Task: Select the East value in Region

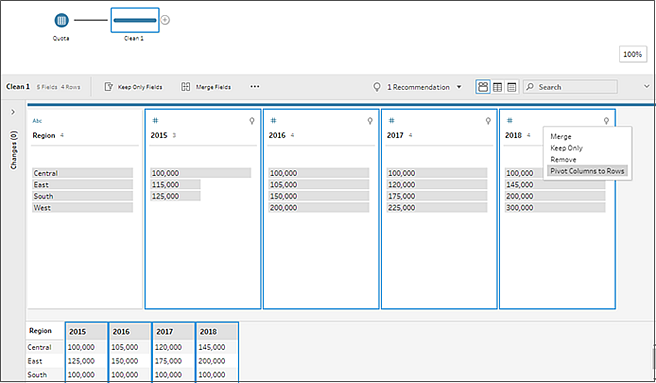Action: coord(82,185)
